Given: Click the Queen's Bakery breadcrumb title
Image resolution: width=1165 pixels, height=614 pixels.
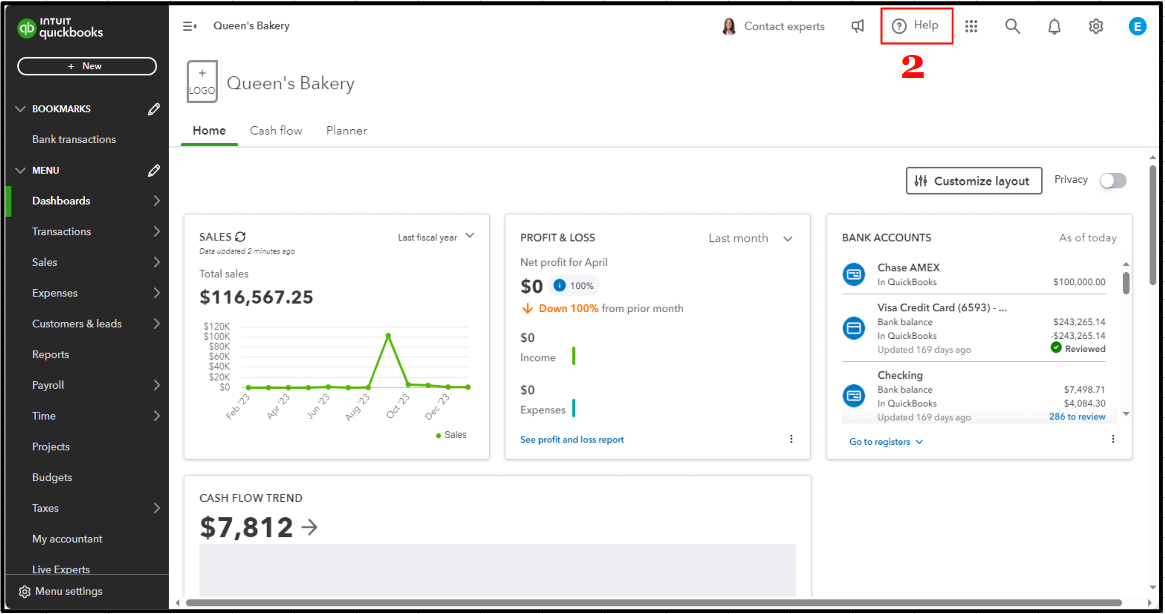Looking at the screenshot, I should point(251,26).
